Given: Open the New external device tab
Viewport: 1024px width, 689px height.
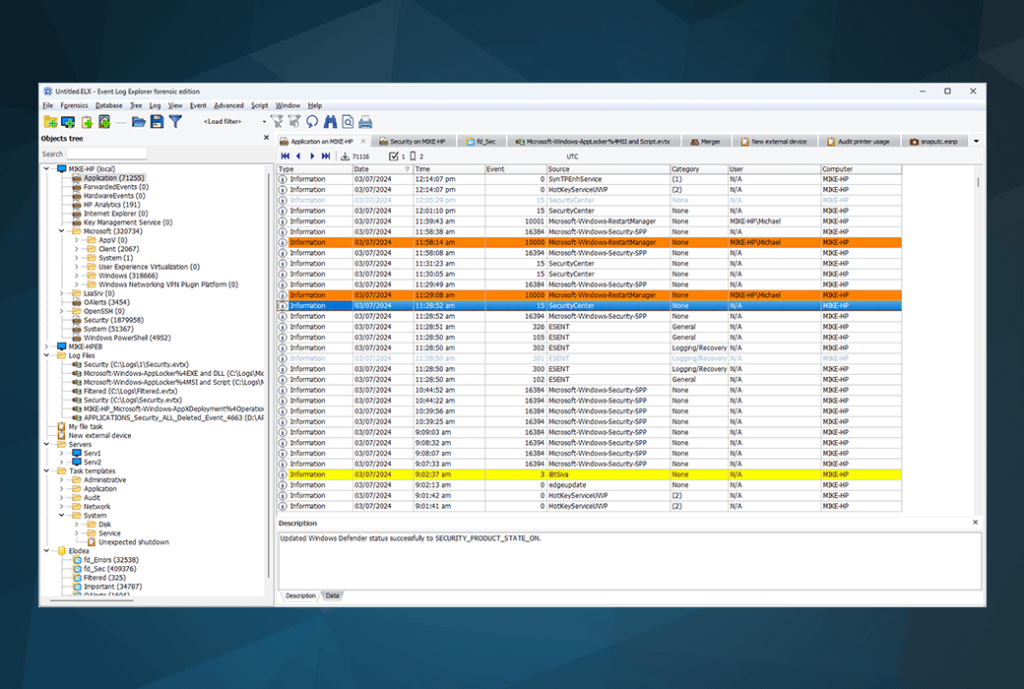Looking at the screenshot, I should (x=774, y=141).
